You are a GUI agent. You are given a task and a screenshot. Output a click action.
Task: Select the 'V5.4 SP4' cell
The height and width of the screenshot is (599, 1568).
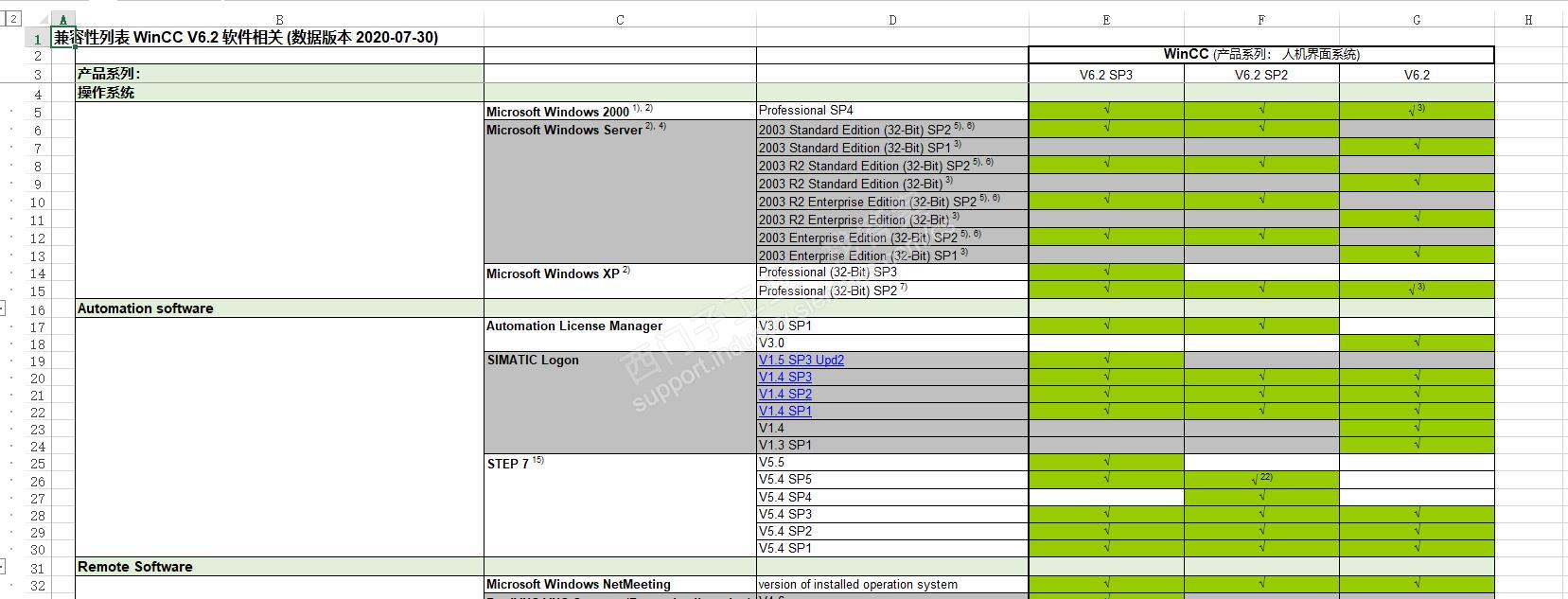(x=892, y=497)
